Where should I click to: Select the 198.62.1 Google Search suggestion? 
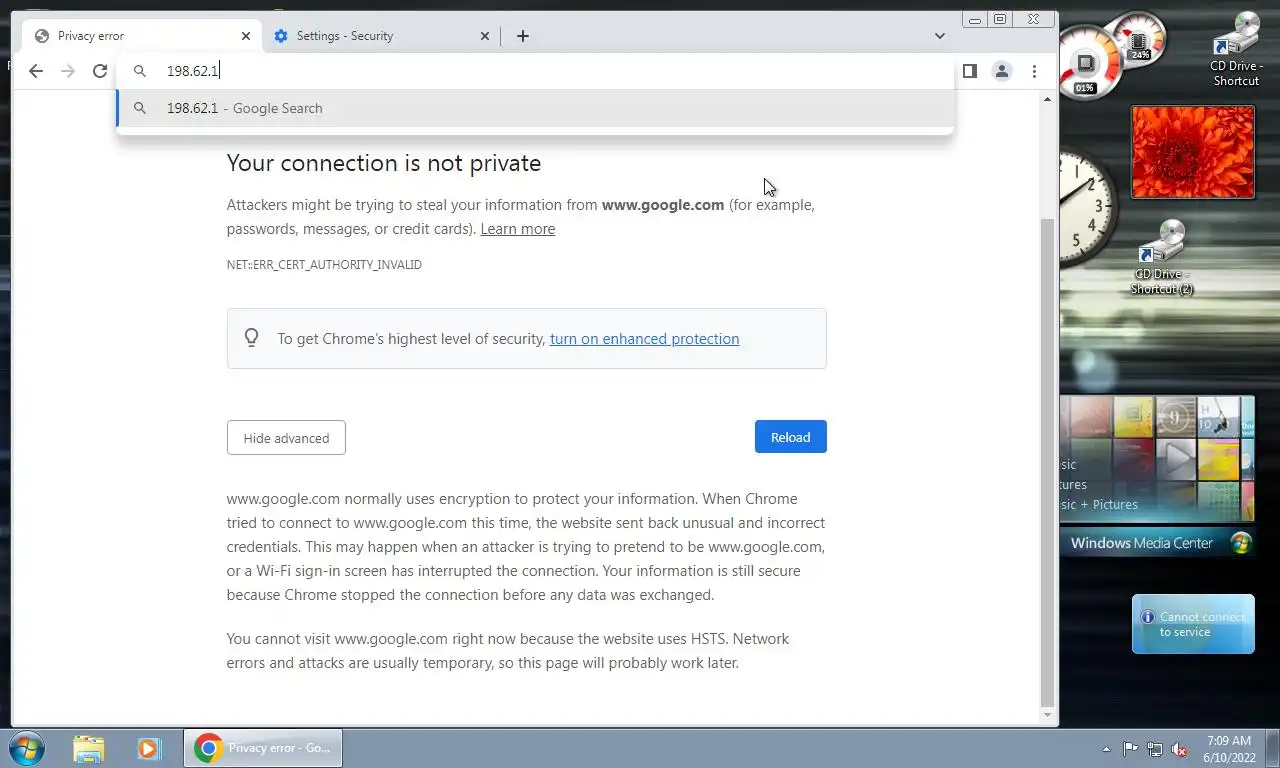(x=535, y=108)
